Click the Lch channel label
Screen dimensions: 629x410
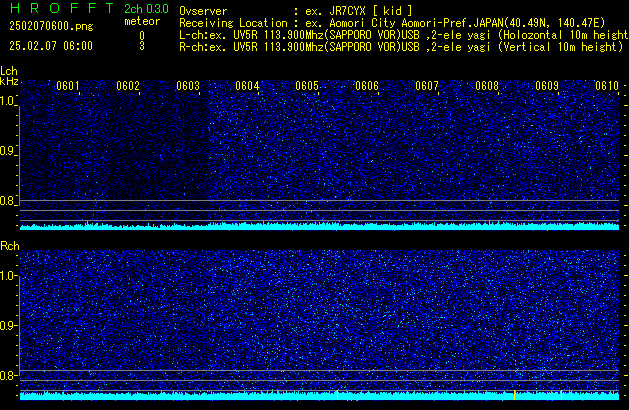click(9, 71)
